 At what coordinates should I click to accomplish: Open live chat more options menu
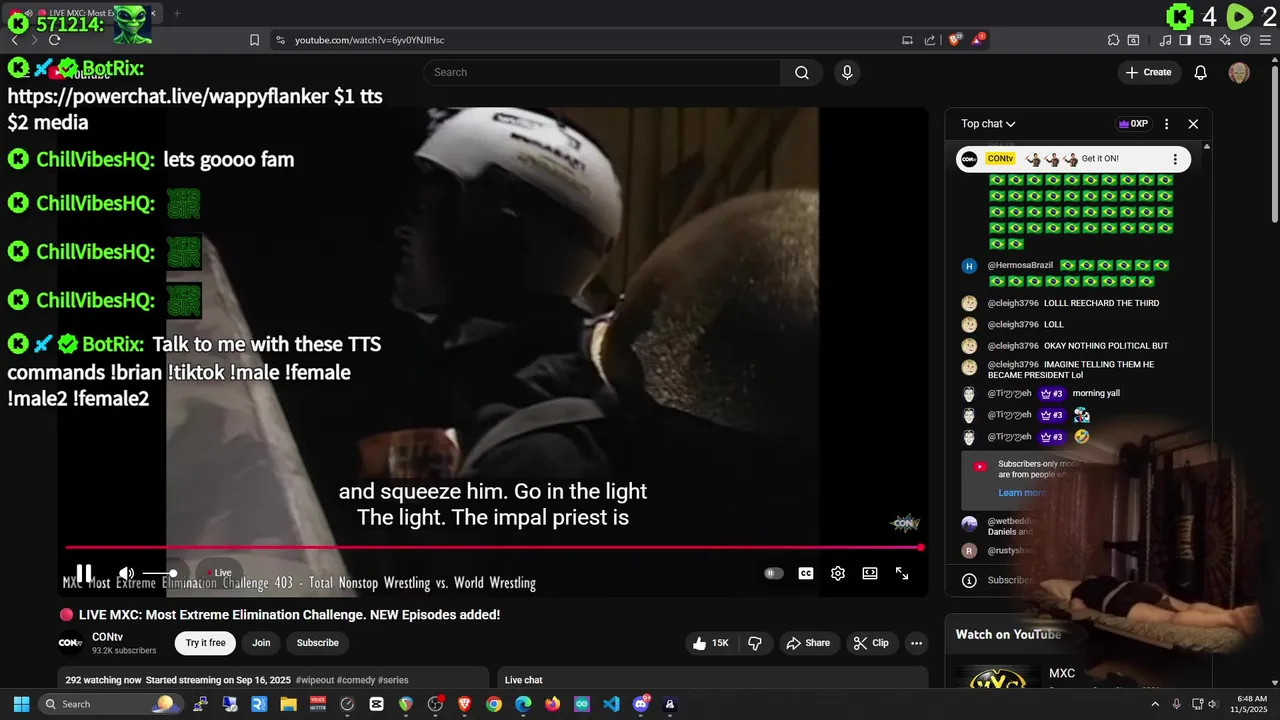click(1166, 124)
